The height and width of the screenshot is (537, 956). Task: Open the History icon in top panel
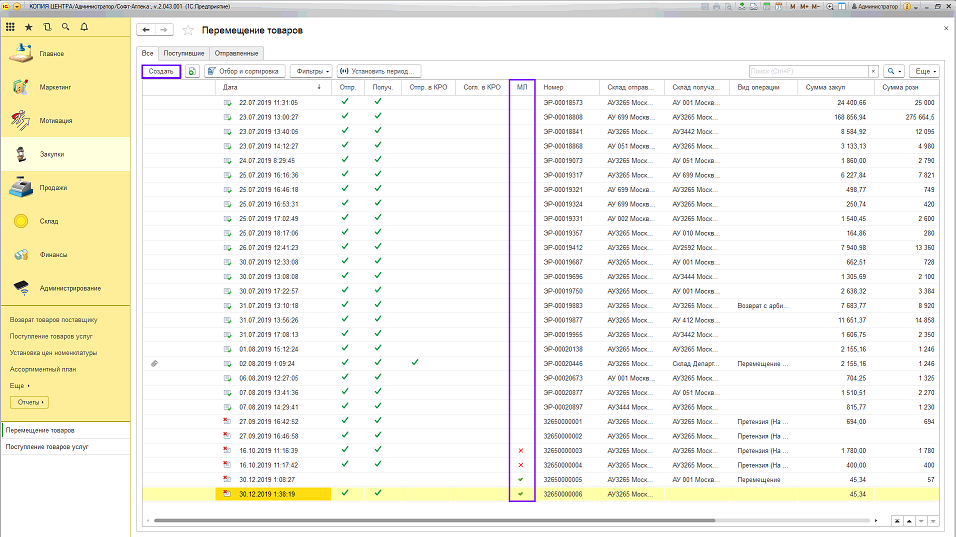pyautogui.click(x=47, y=27)
